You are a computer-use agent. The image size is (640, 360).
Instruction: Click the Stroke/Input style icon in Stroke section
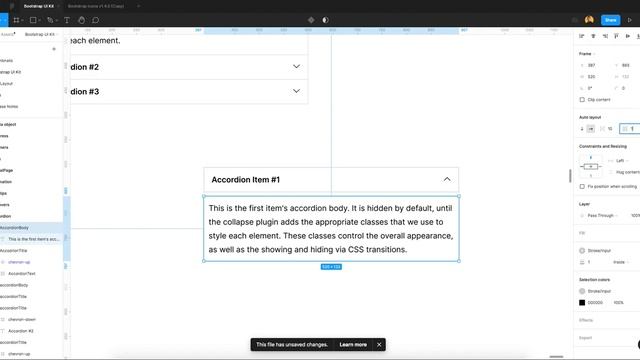tap(582, 251)
